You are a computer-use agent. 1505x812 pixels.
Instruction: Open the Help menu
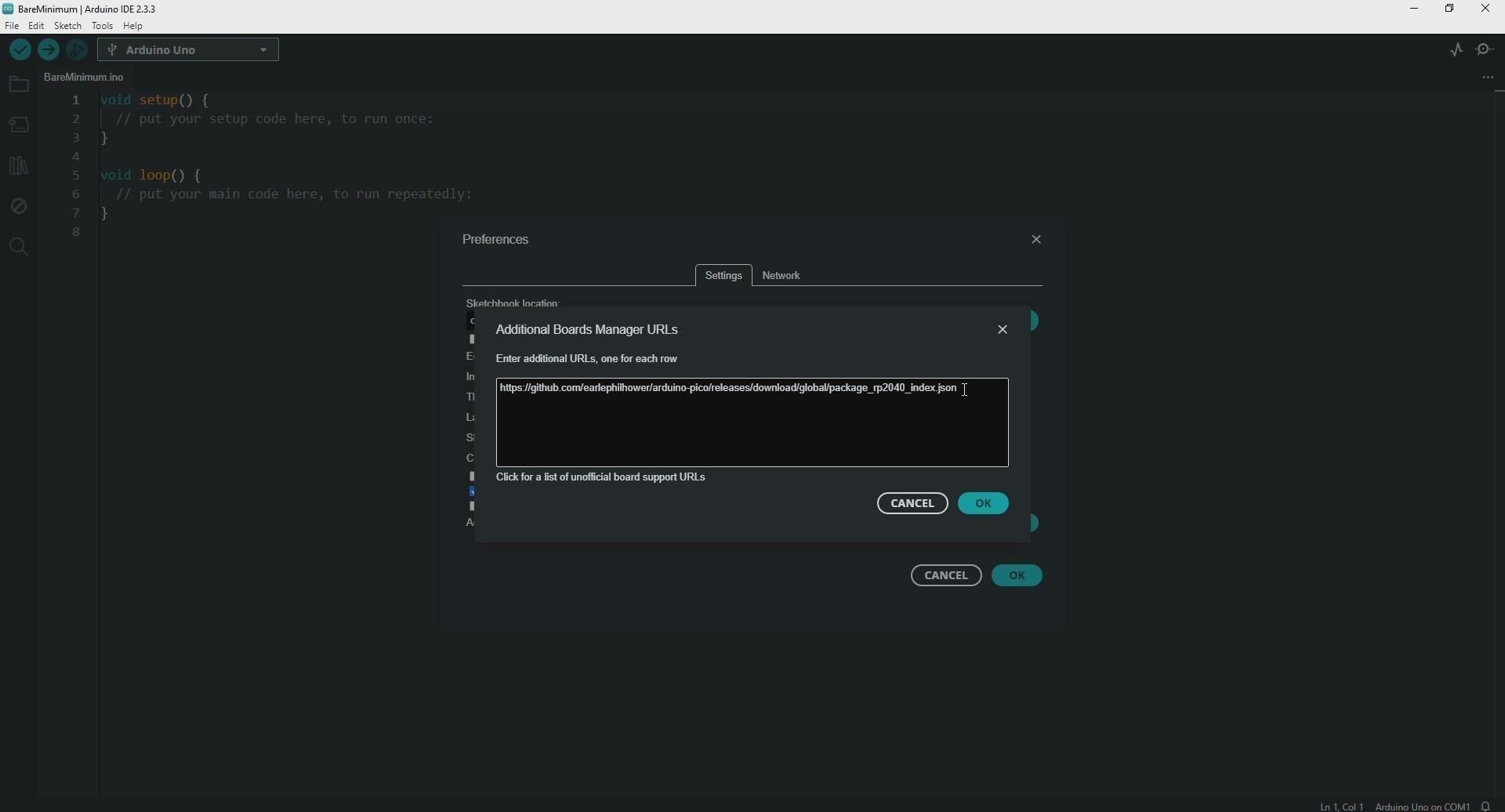[134, 26]
